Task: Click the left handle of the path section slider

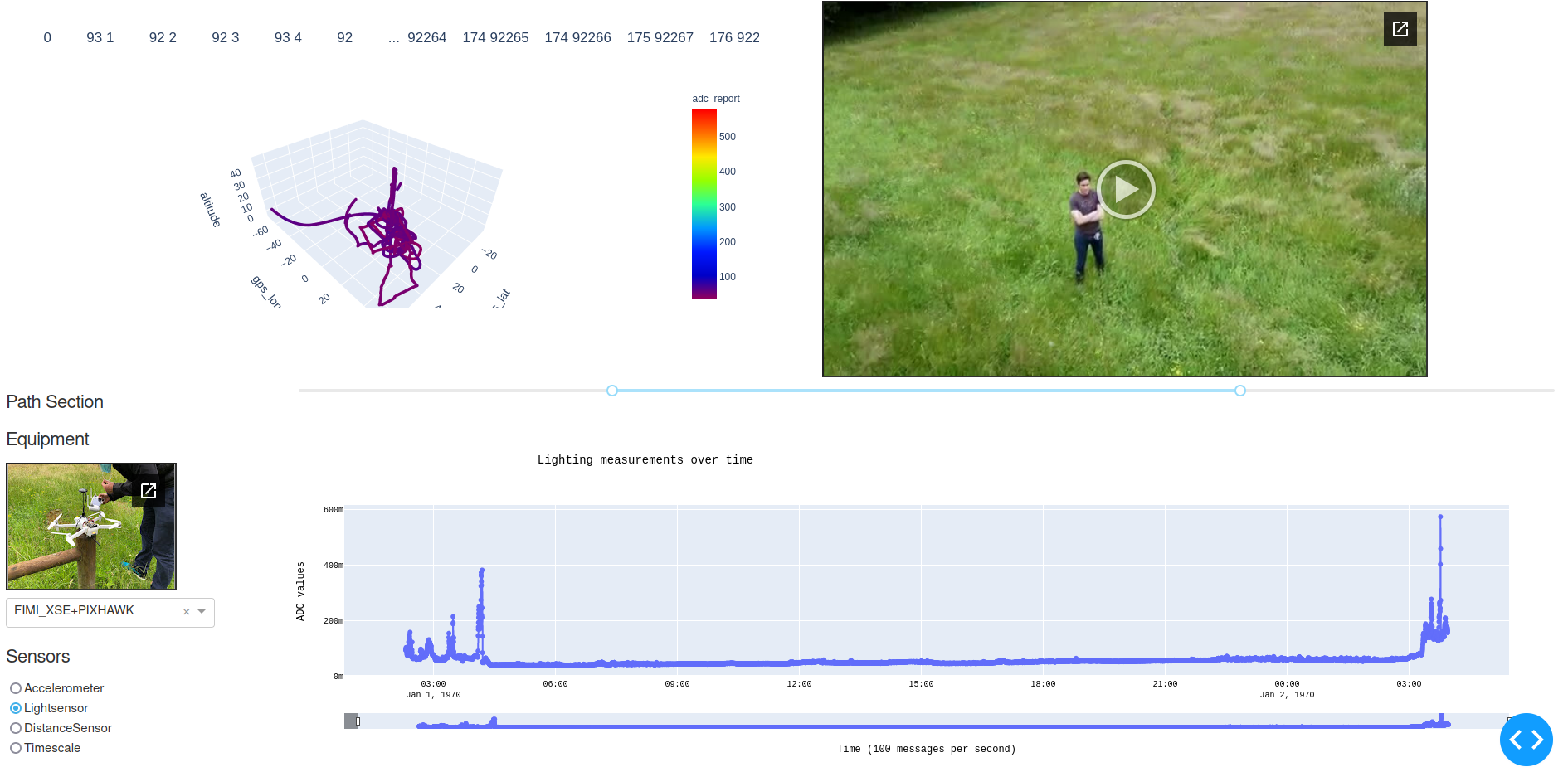Action: coord(612,391)
